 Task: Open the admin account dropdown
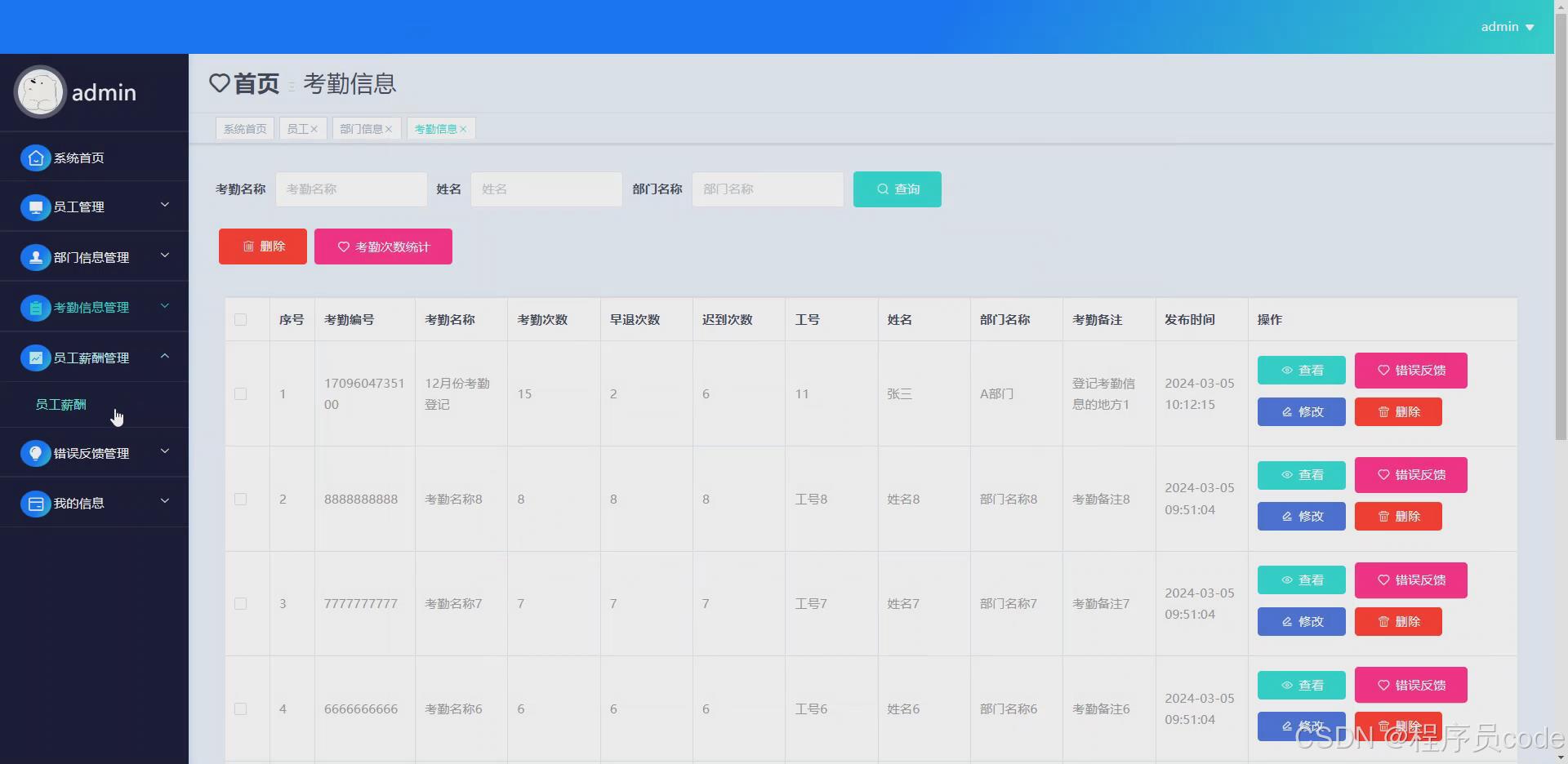[x=1507, y=26]
